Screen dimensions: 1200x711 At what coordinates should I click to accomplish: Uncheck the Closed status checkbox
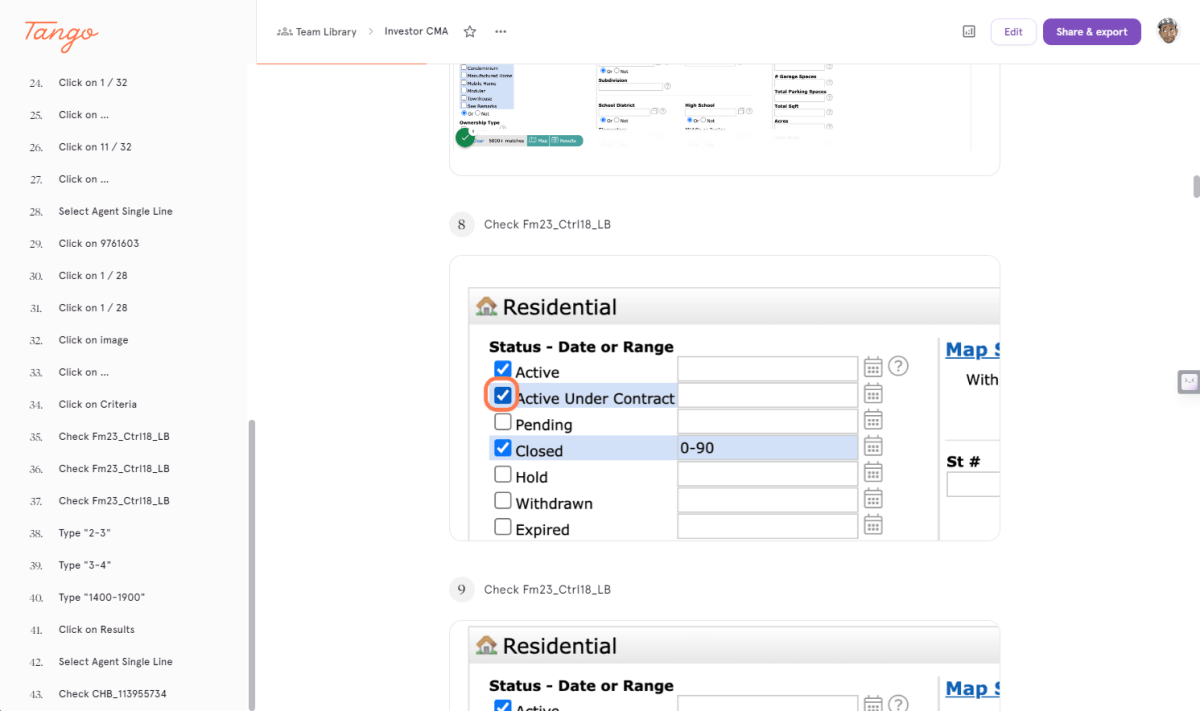[503, 448]
